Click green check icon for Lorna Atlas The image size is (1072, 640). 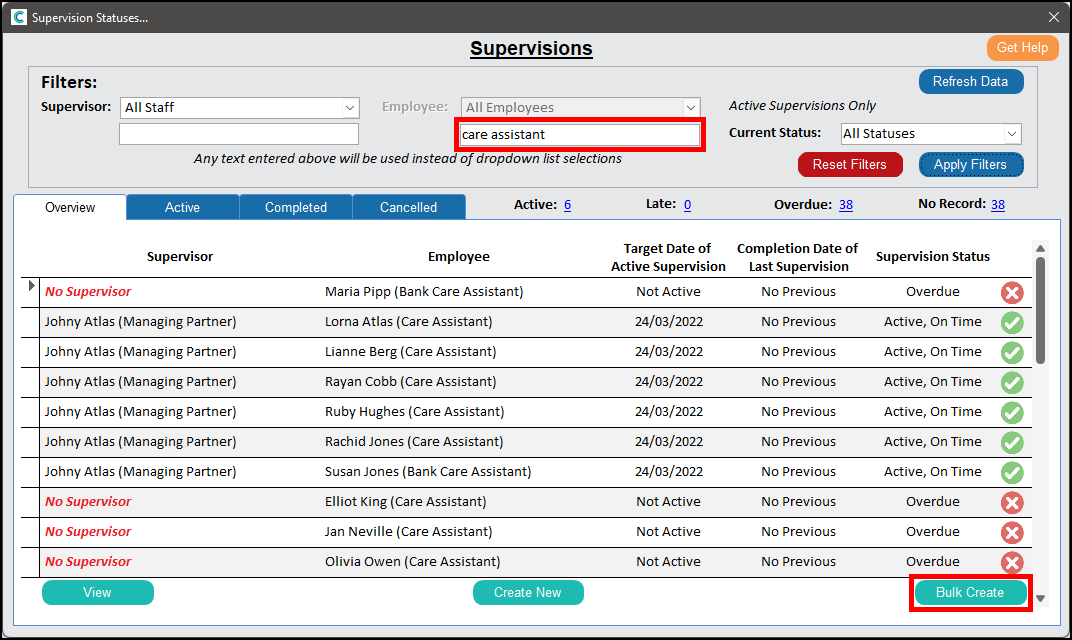[1012, 322]
